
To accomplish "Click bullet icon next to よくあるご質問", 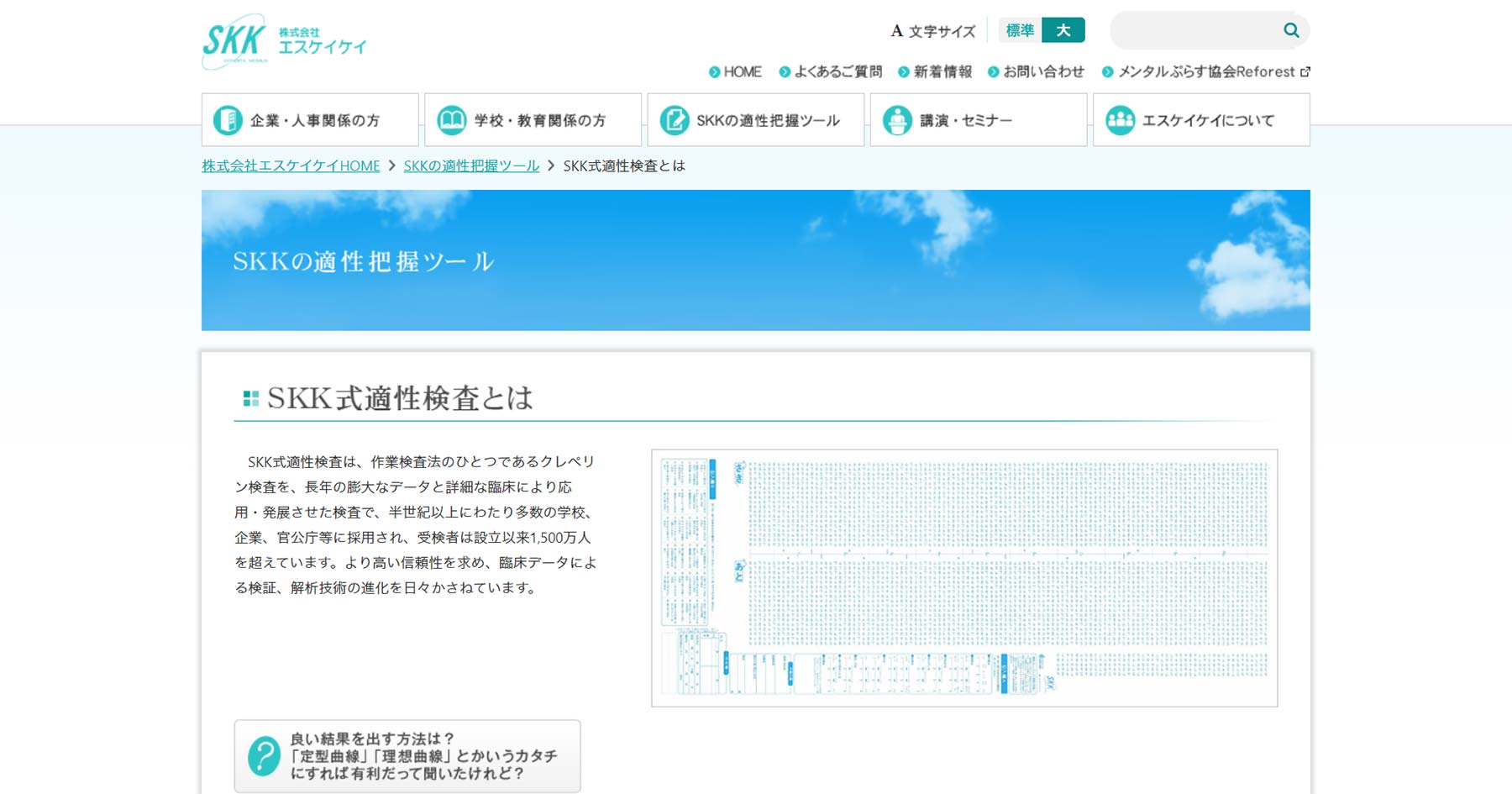I will coord(785,72).
